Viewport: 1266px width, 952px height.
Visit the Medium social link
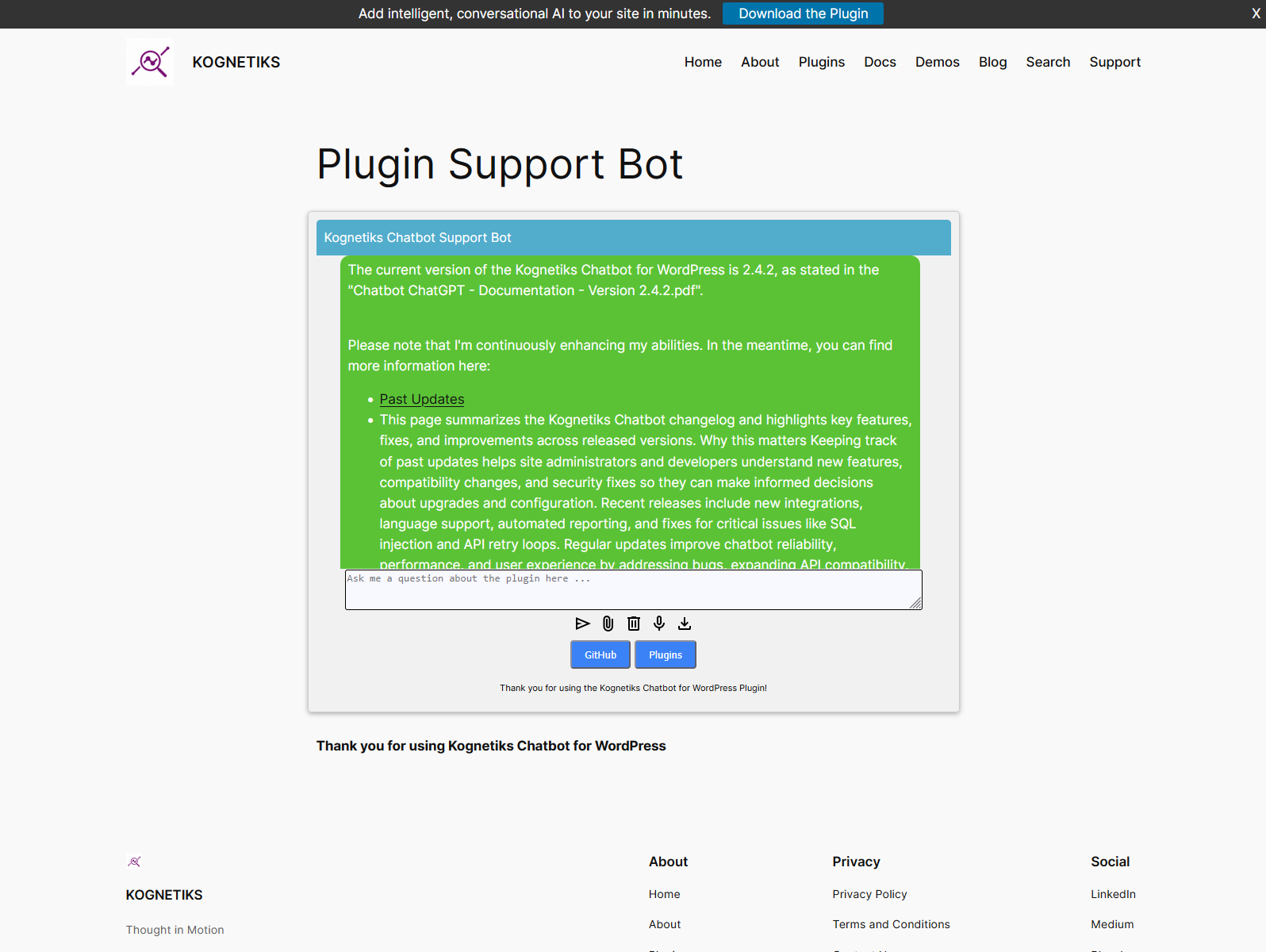point(1112,924)
